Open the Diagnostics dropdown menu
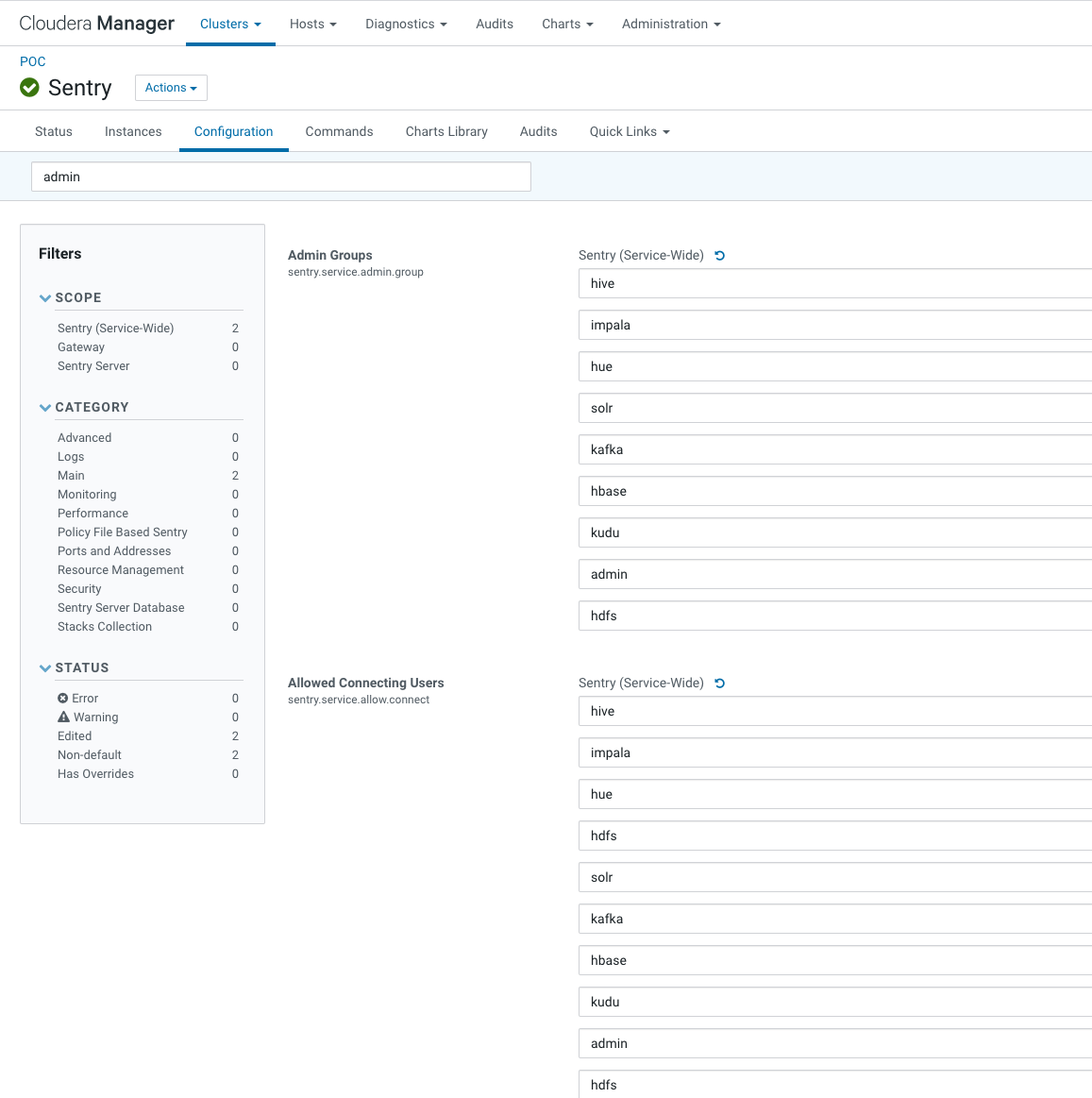 tap(406, 24)
